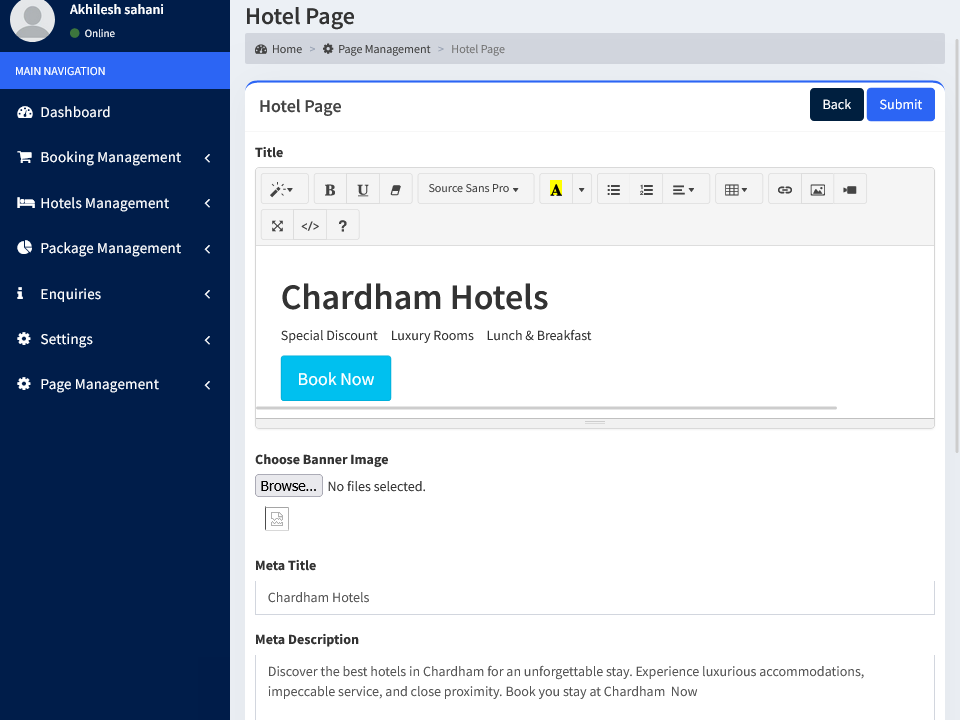Open the paragraph alignment dropdown

(683, 189)
